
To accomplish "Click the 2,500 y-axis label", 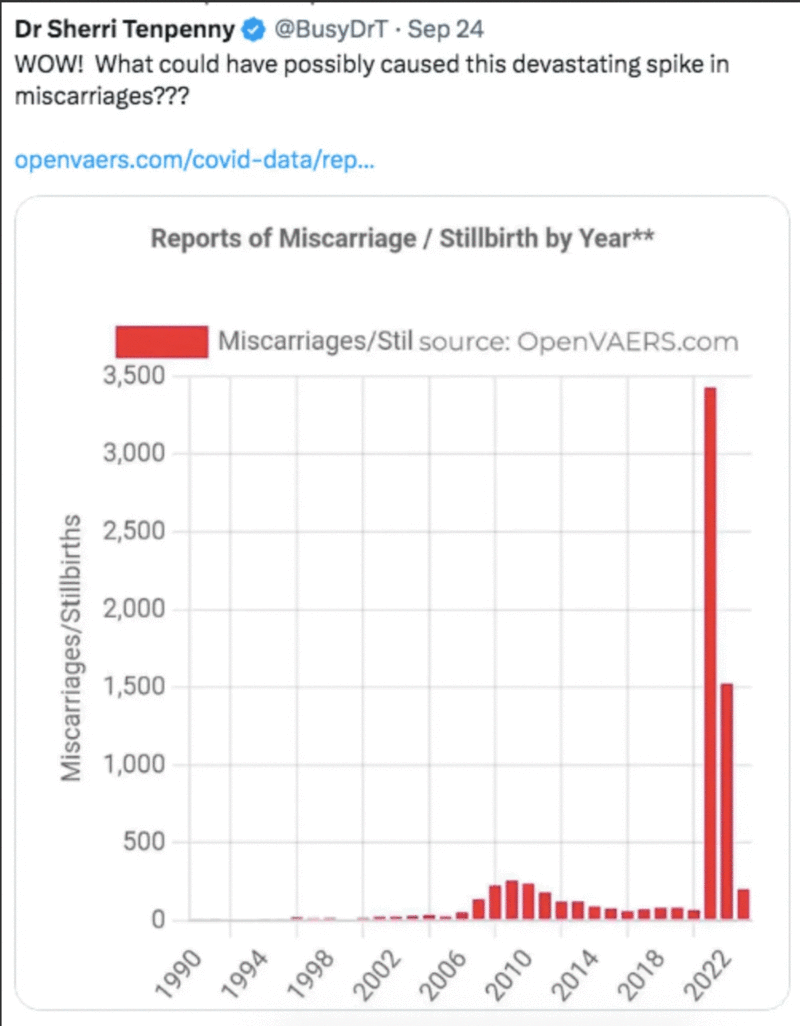I will pyautogui.click(x=134, y=531).
